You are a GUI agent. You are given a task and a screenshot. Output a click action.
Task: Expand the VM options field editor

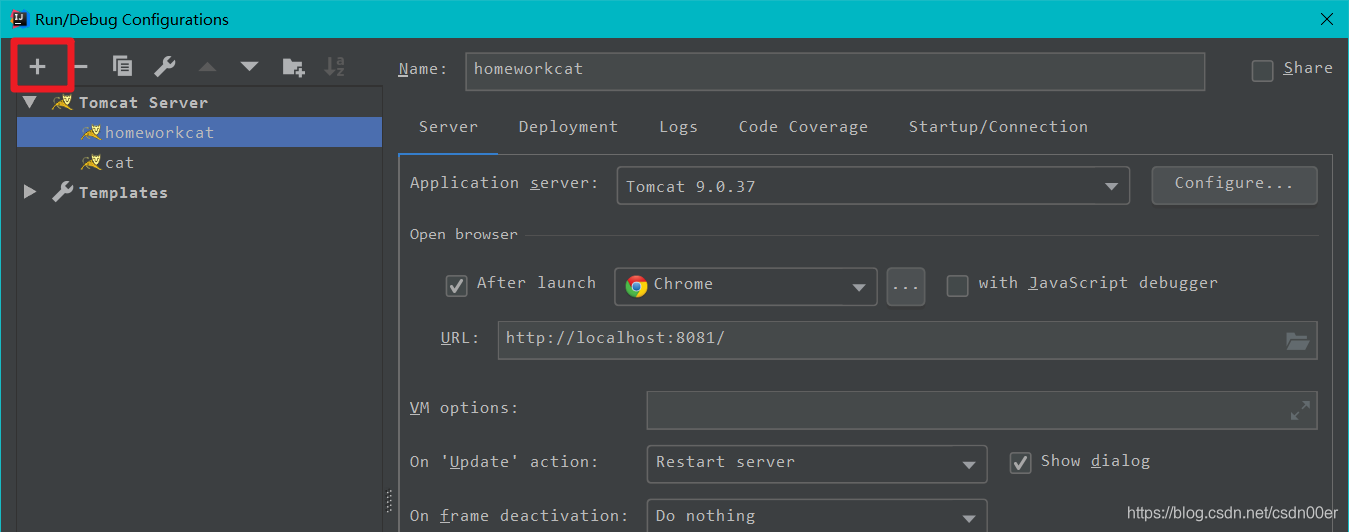pyautogui.click(x=1300, y=410)
